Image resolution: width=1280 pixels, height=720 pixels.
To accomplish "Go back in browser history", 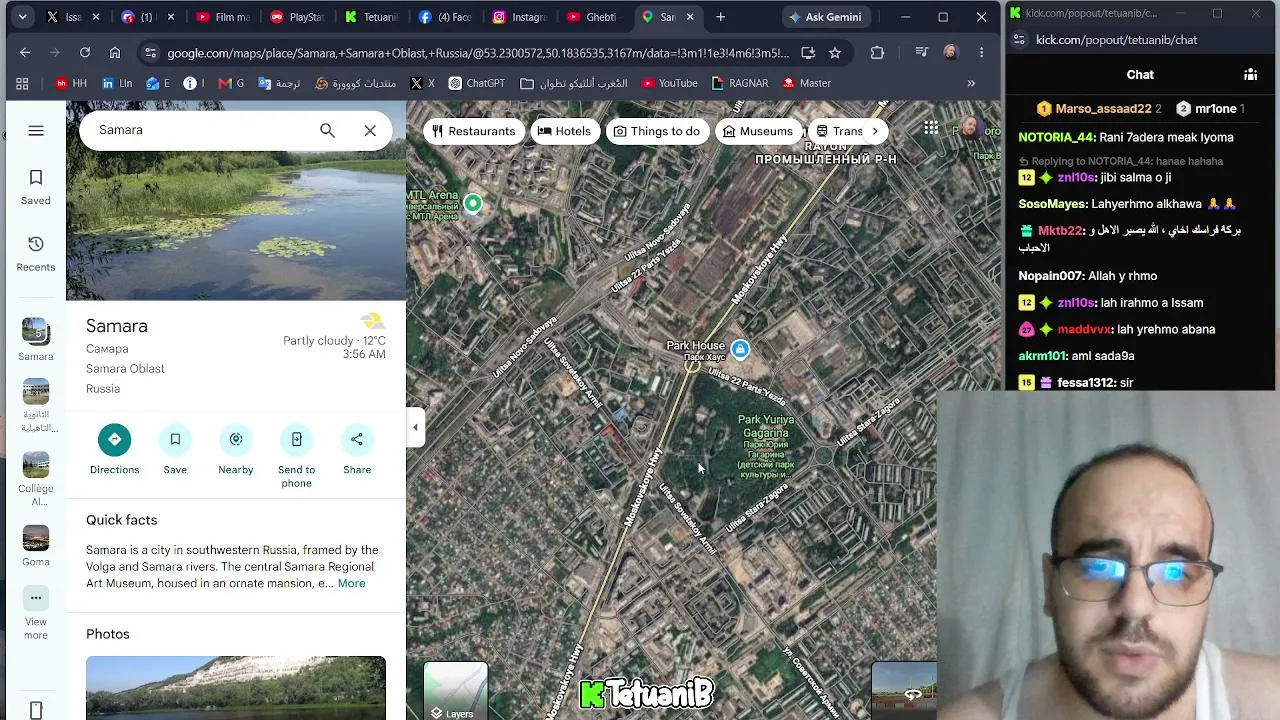I will (25, 53).
